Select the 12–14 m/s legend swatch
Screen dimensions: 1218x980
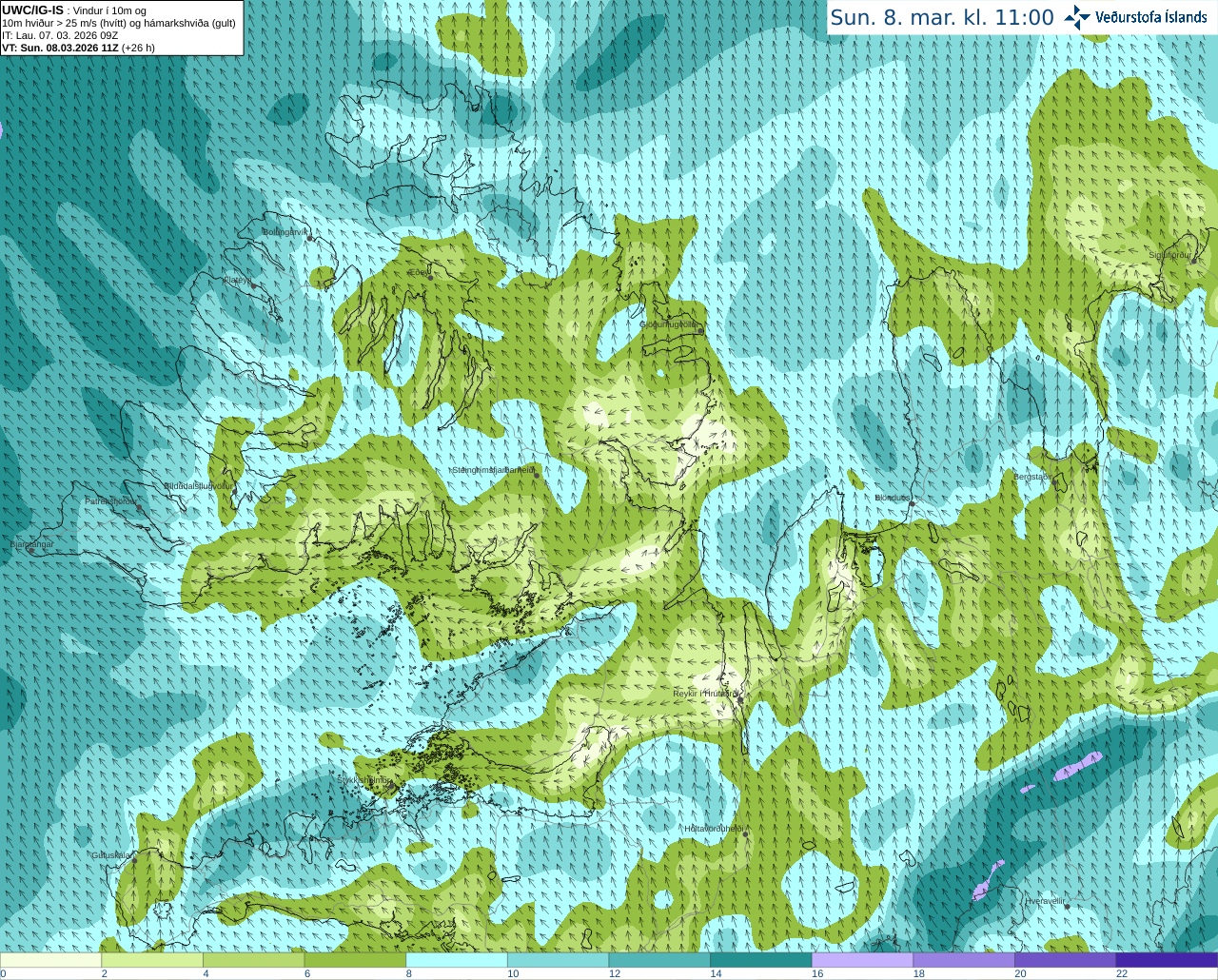point(659,960)
